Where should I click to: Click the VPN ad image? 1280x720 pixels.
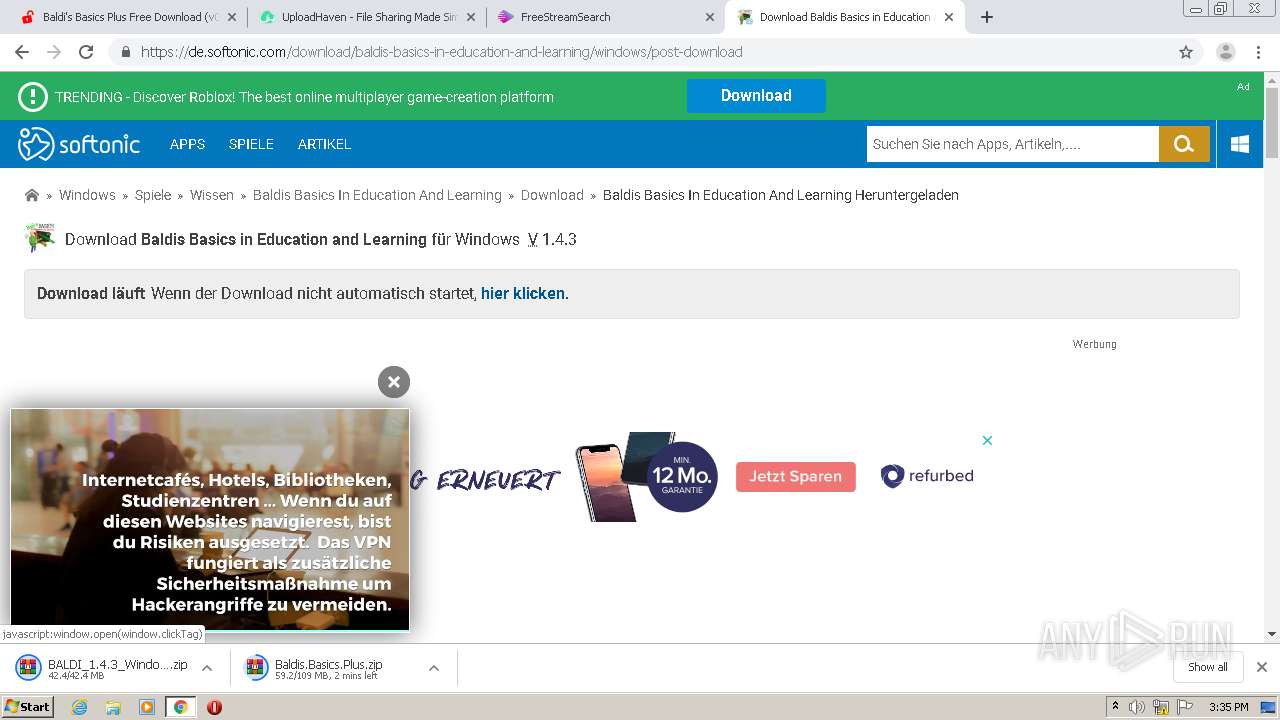pos(210,519)
